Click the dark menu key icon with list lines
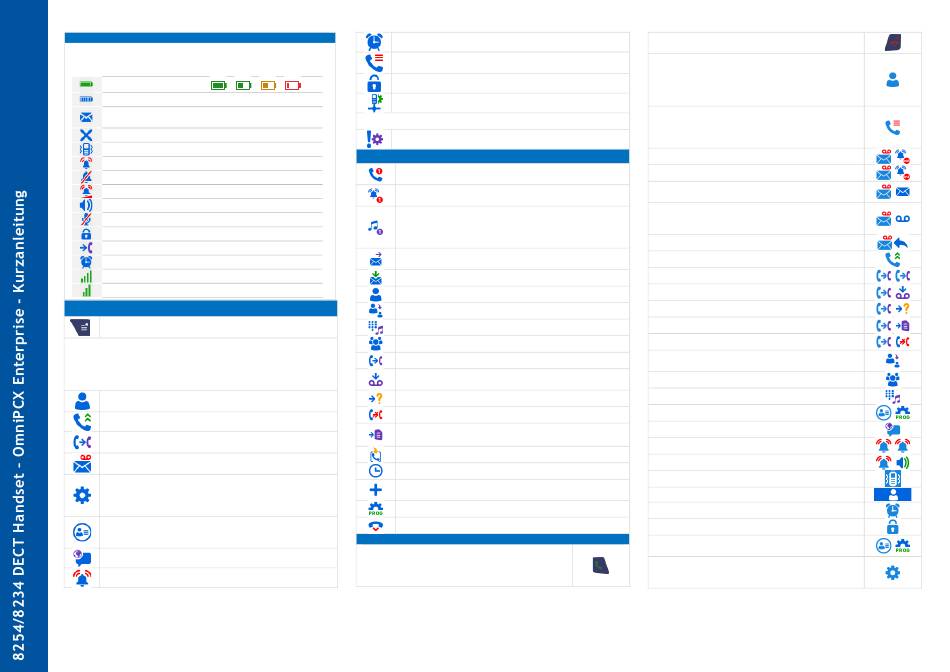Screen dimensions: 950x672 (x=81, y=327)
